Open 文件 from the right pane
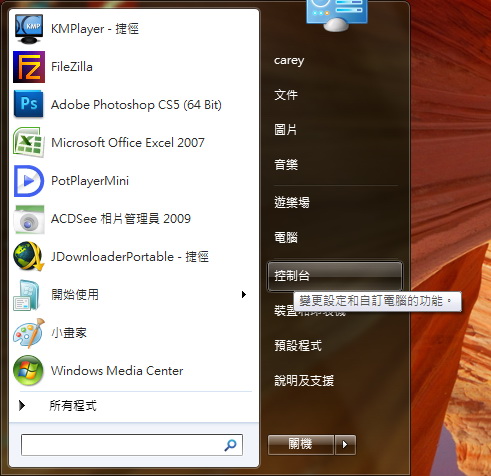The width and height of the screenshot is (491, 476). click(x=286, y=95)
